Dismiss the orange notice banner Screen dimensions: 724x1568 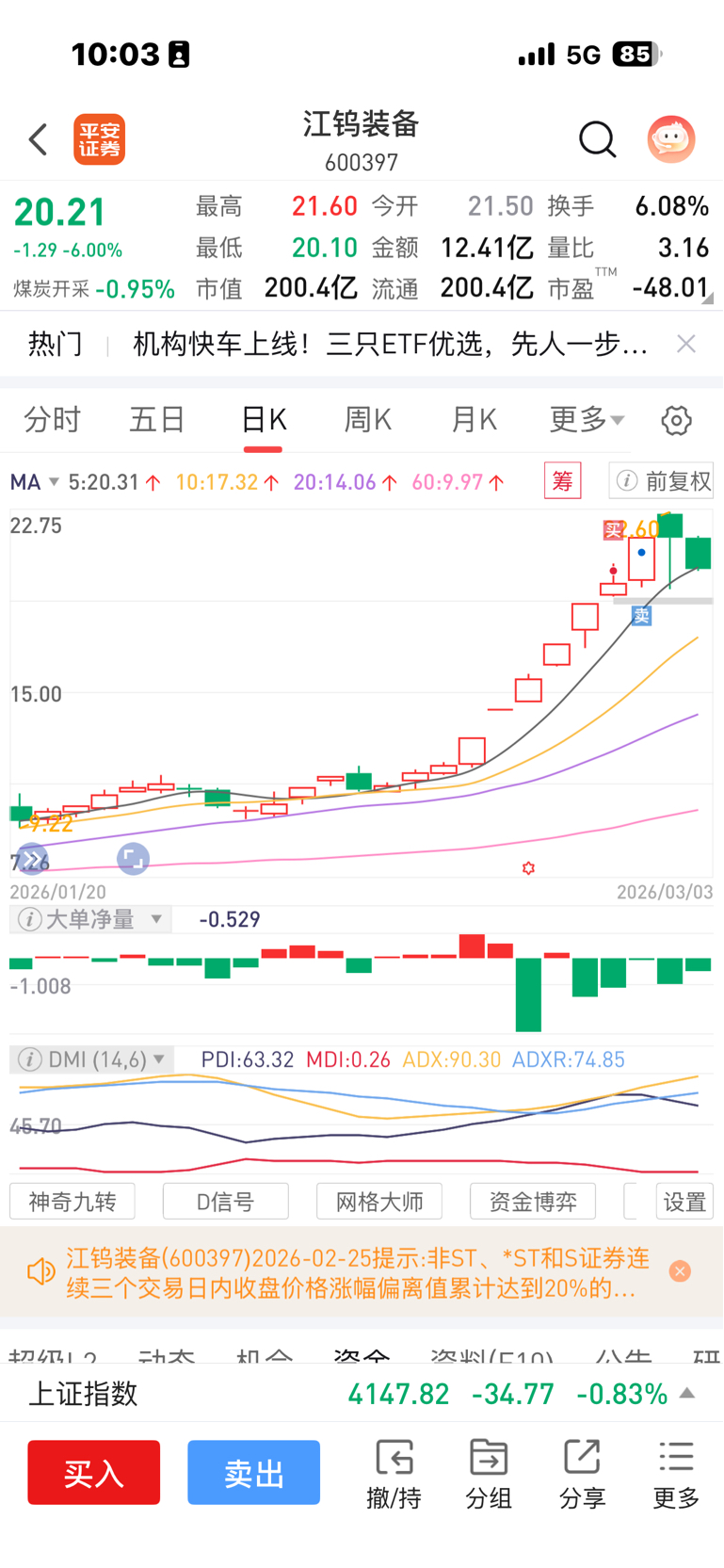(x=680, y=1271)
